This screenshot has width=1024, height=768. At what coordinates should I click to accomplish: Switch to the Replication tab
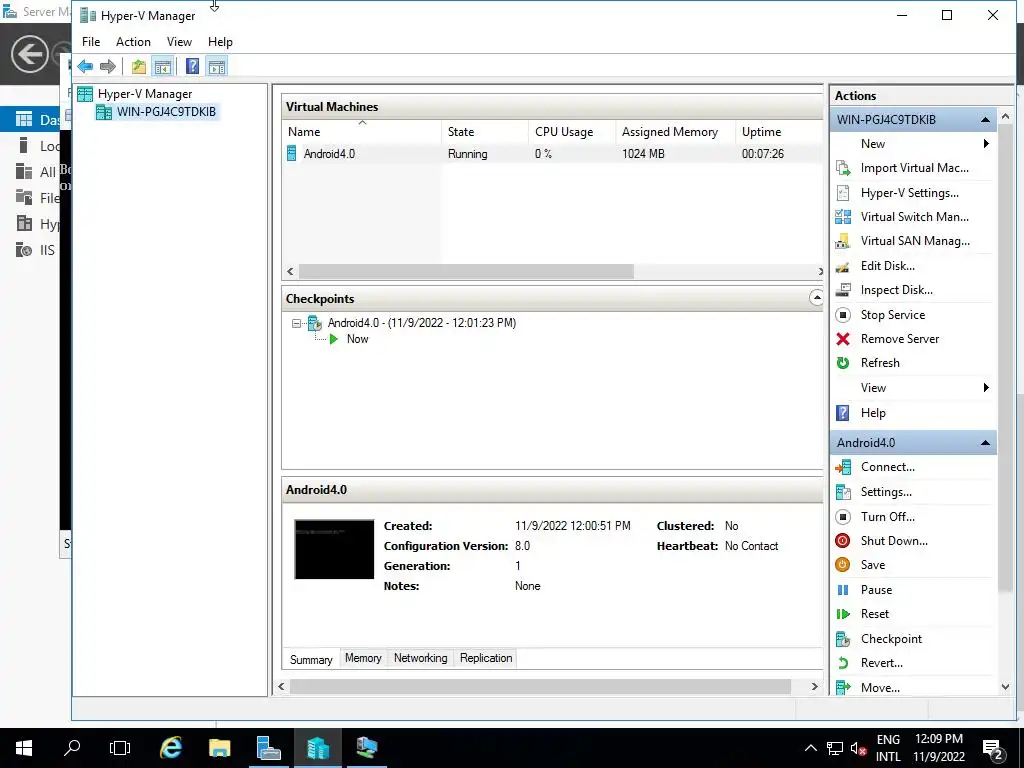click(x=486, y=658)
